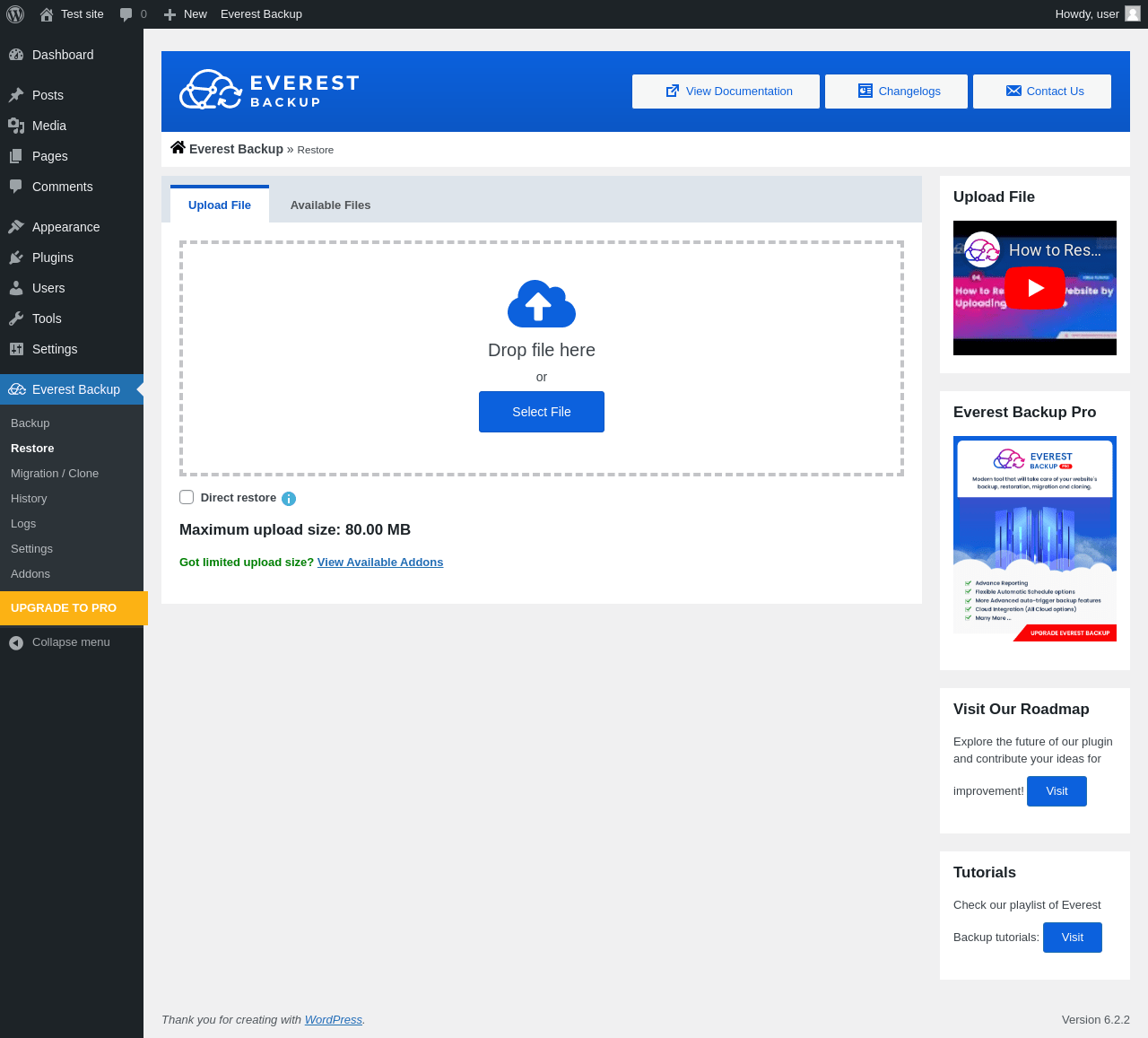Click the Tools wrench icon
Image resolution: width=1148 pixels, height=1038 pixels.
[x=16, y=318]
